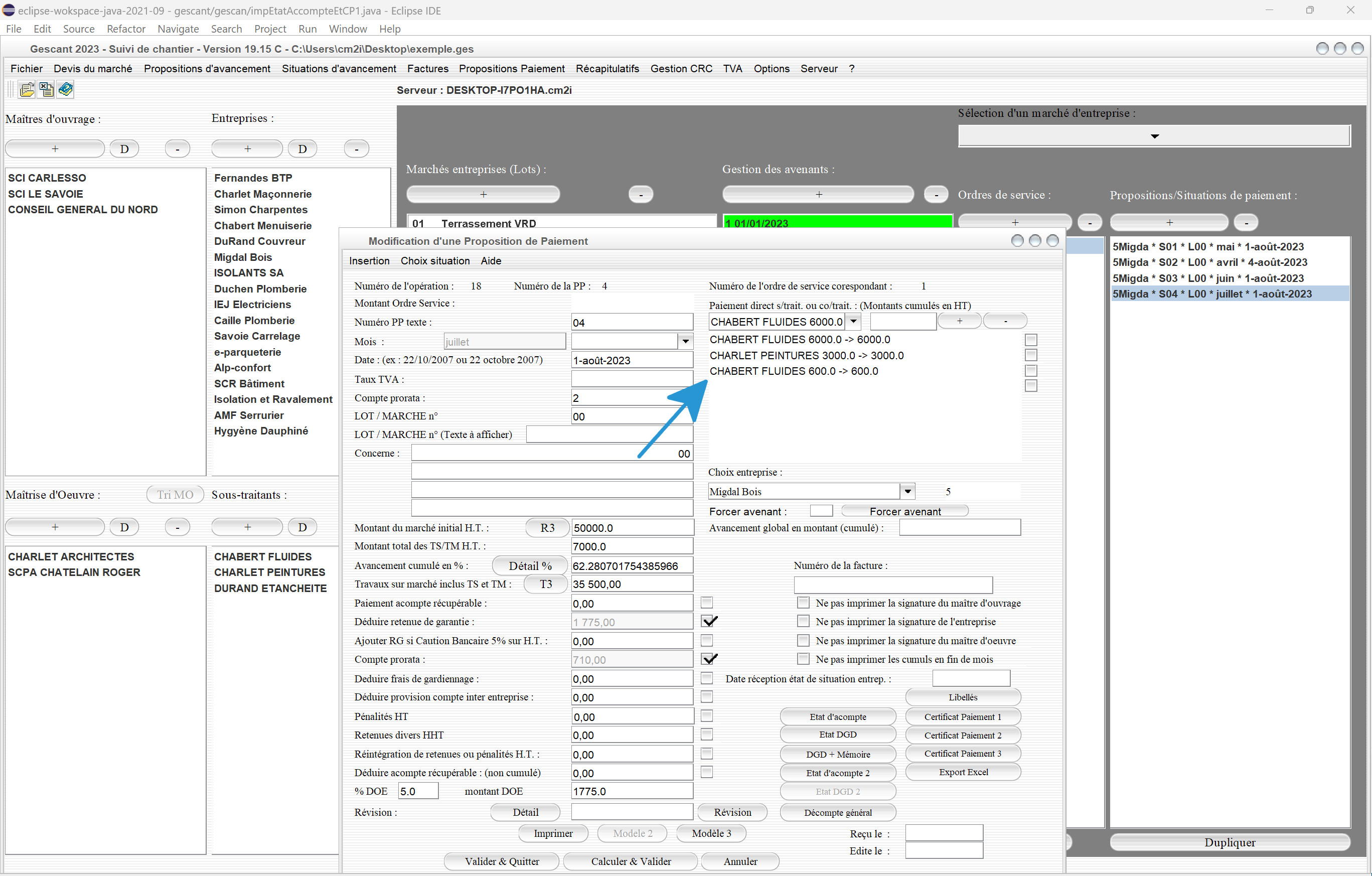This screenshot has width=1372, height=876.
Task: Open Gestion CRC menu
Action: click(x=681, y=68)
